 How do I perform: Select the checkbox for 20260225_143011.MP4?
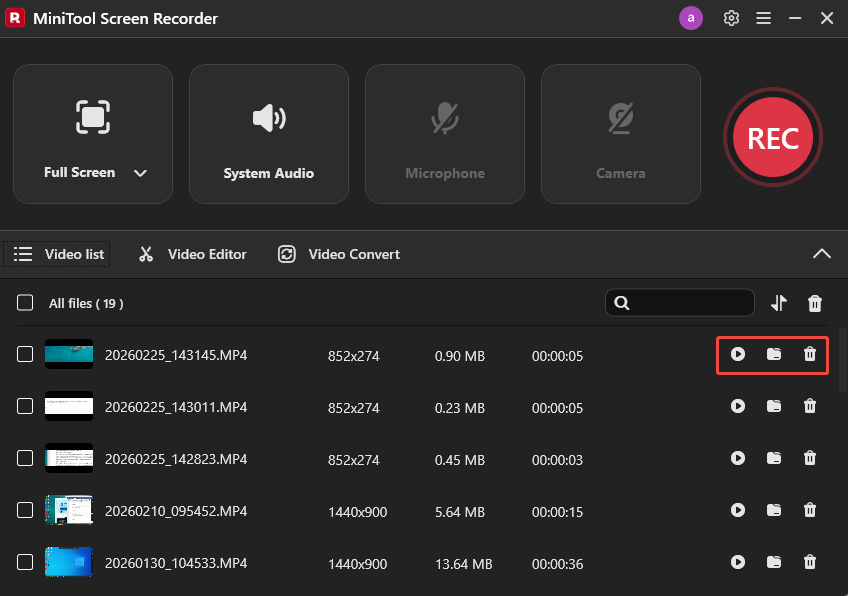pyautogui.click(x=25, y=407)
